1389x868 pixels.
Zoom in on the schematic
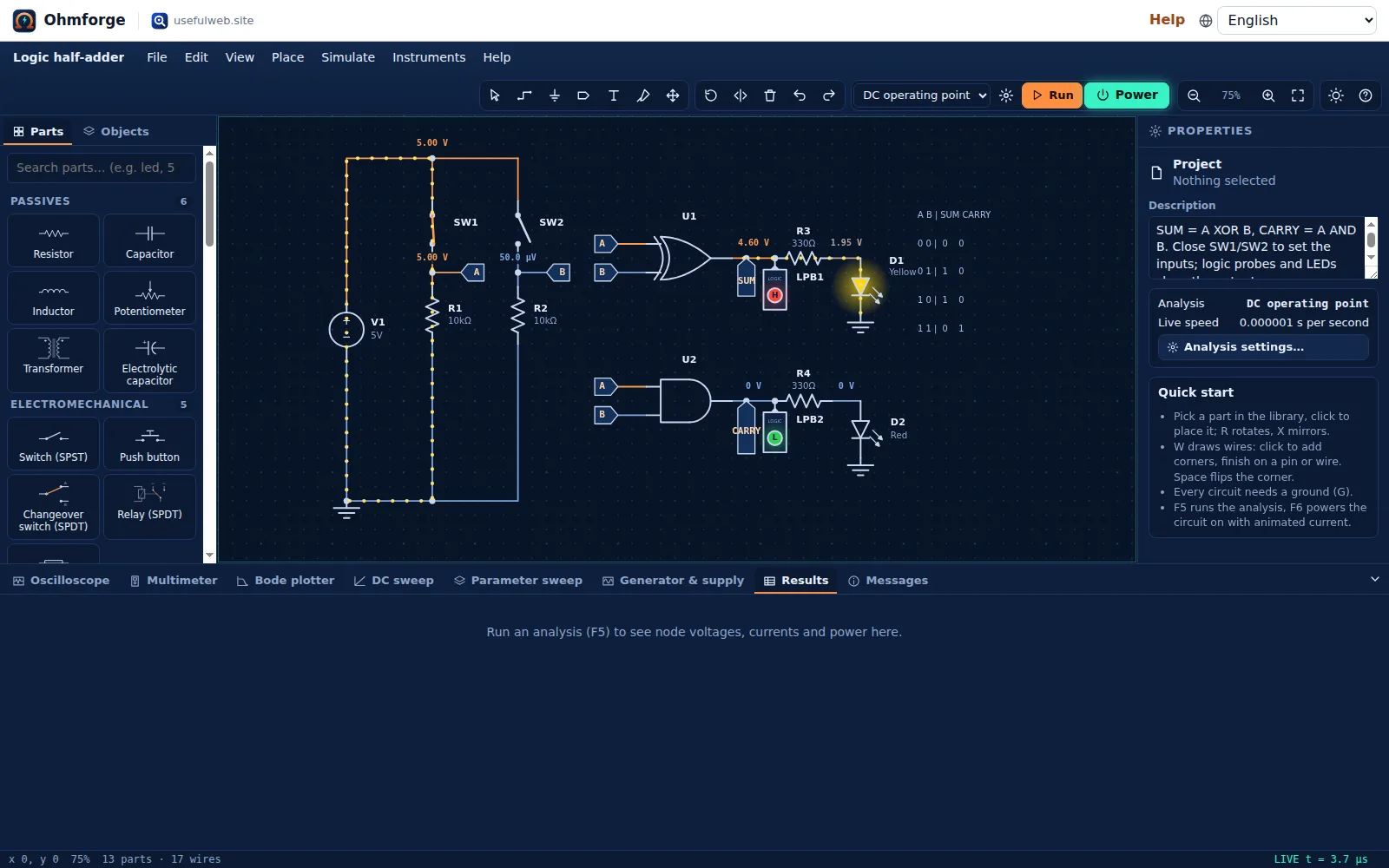[x=1268, y=95]
